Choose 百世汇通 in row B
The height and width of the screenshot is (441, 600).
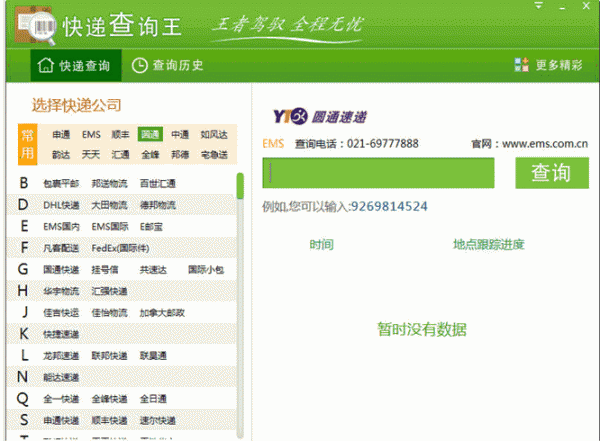coord(158,183)
